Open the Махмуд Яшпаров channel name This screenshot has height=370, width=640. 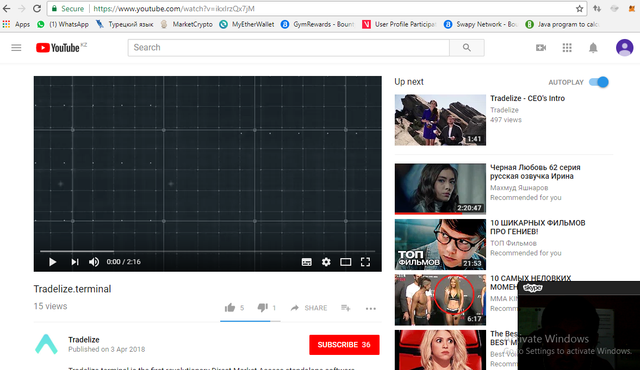pyautogui.click(x=519, y=188)
